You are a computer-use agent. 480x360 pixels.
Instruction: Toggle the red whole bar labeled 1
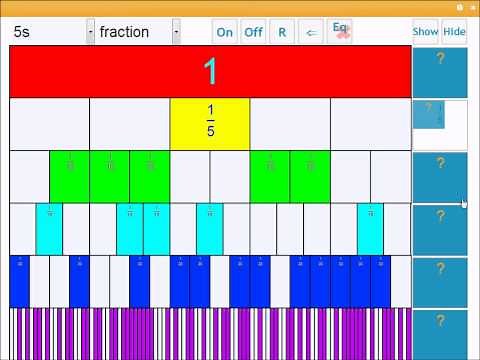pos(210,71)
